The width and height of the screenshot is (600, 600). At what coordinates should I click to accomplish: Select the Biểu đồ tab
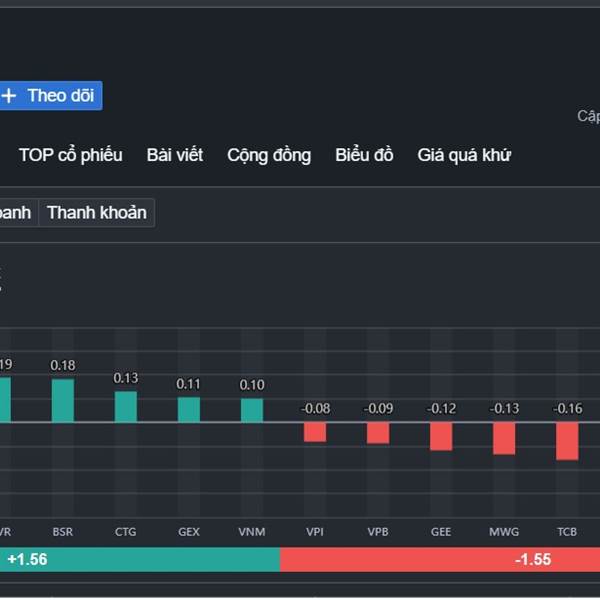pyautogui.click(x=364, y=155)
